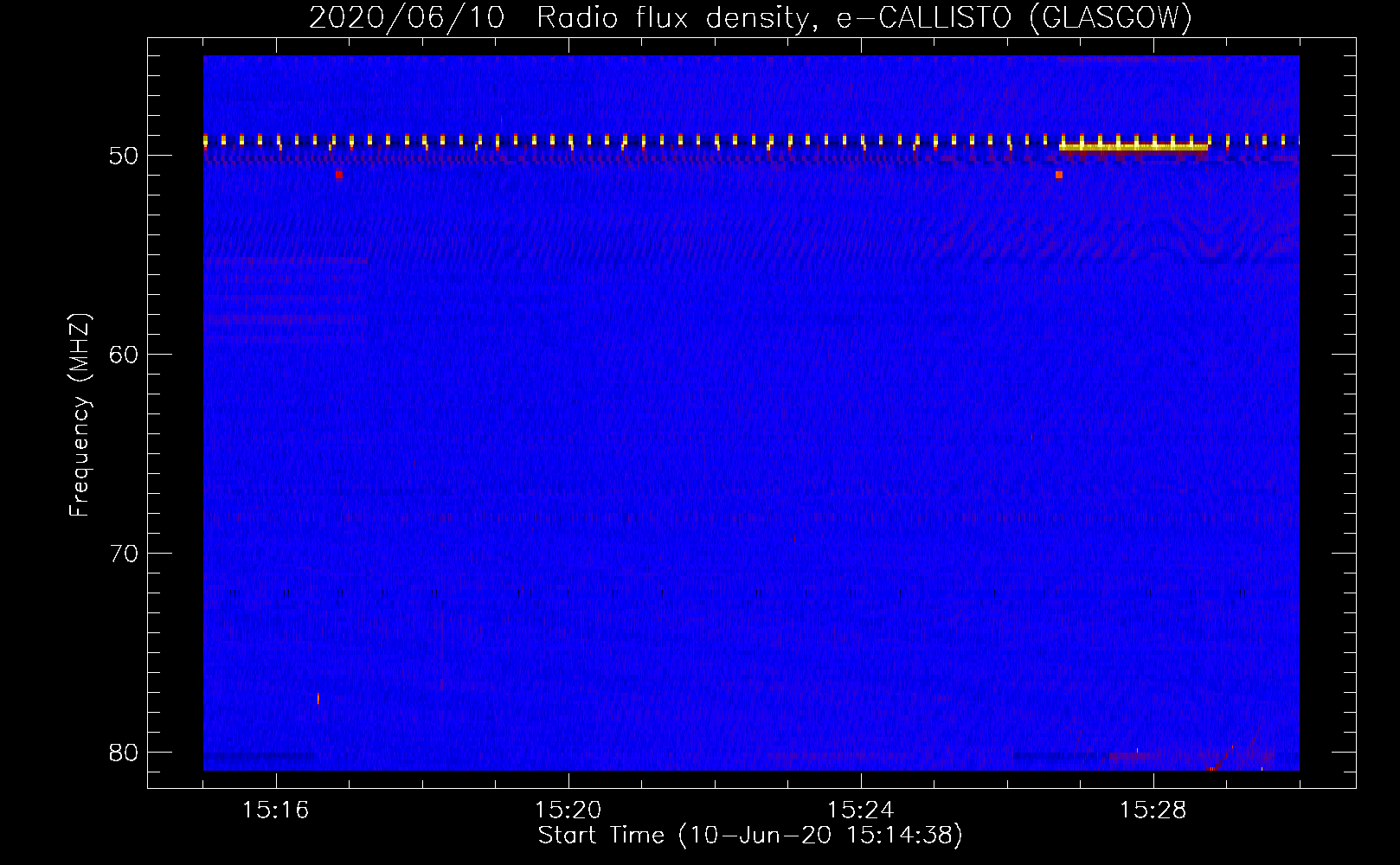This screenshot has height=865, width=1400.
Task: Click time tick label 15:24
Action: (860, 811)
